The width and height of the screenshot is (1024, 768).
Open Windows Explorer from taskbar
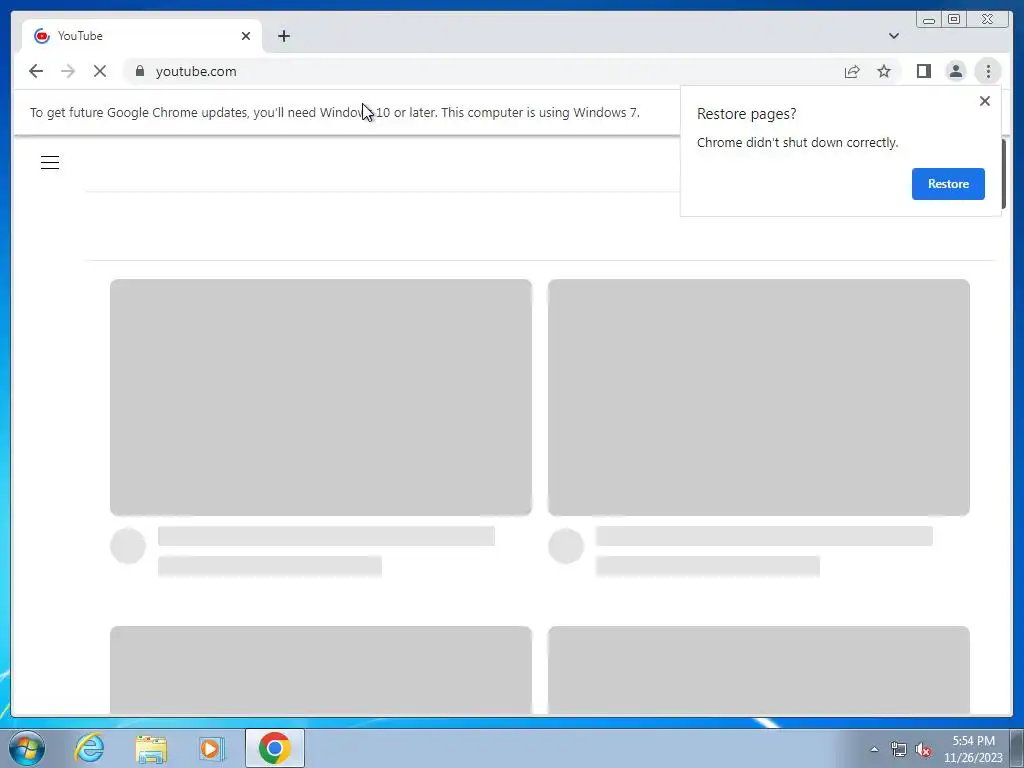(151, 748)
